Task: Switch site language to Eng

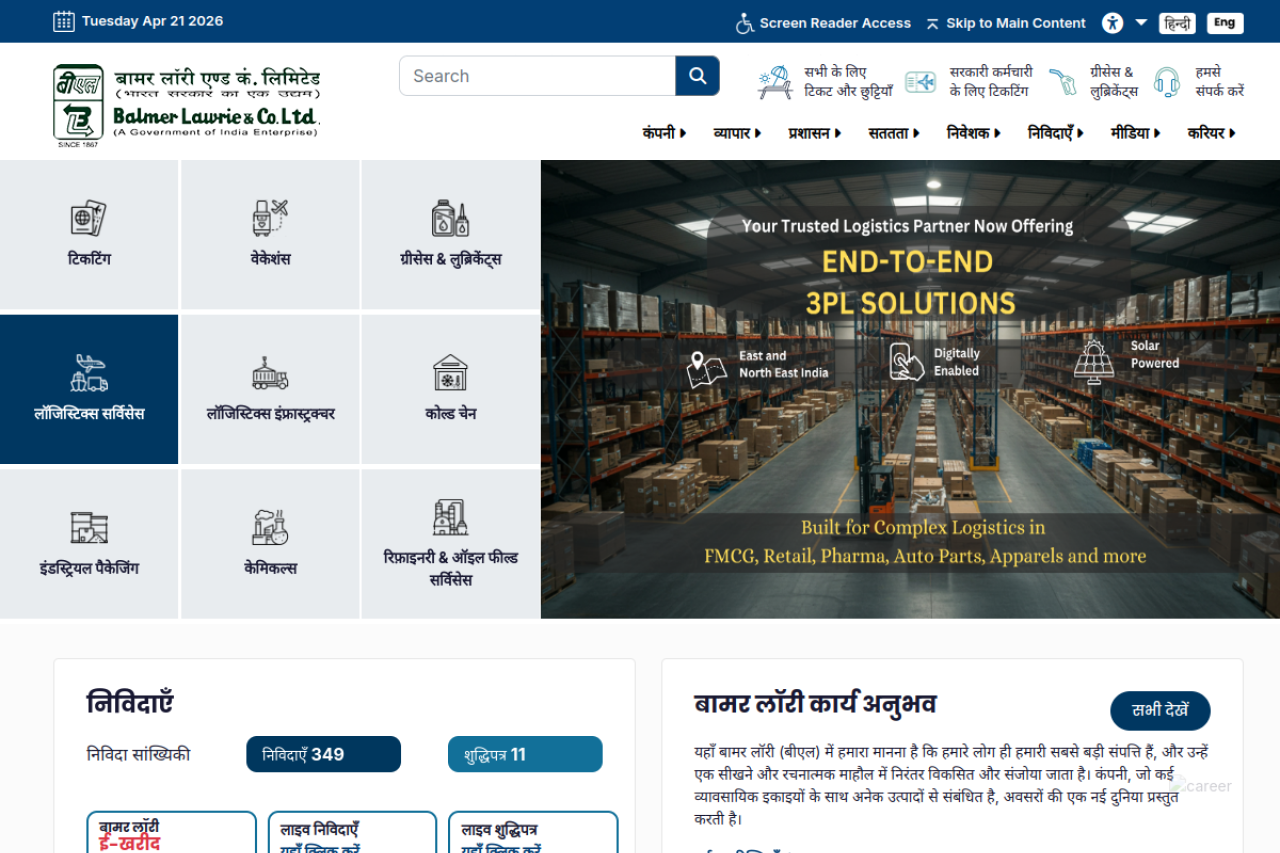Action: click(x=1225, y=23)
